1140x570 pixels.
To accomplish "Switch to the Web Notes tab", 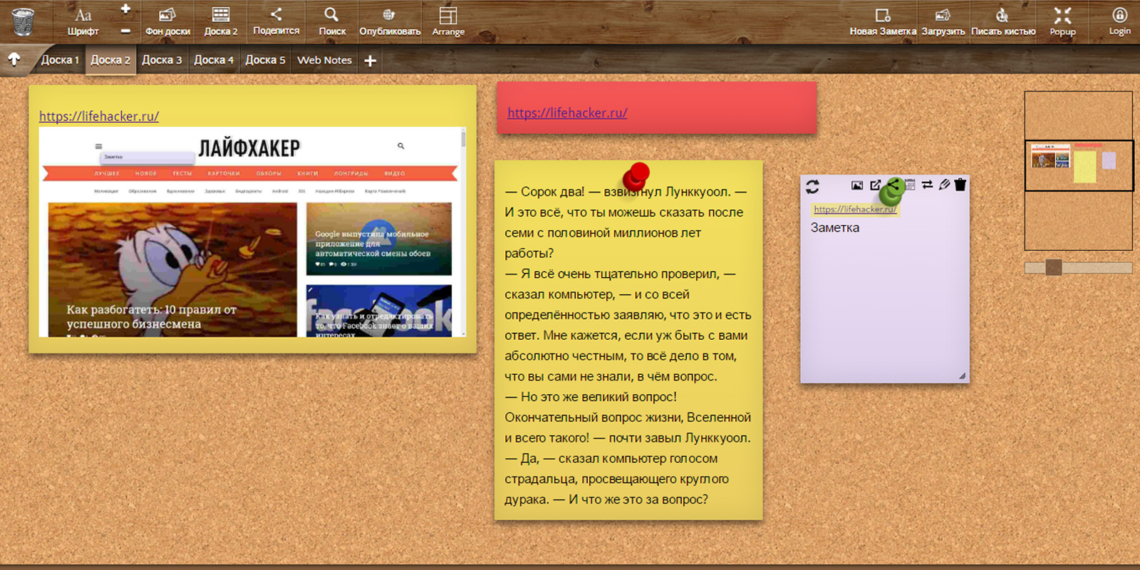I will 324,60.
